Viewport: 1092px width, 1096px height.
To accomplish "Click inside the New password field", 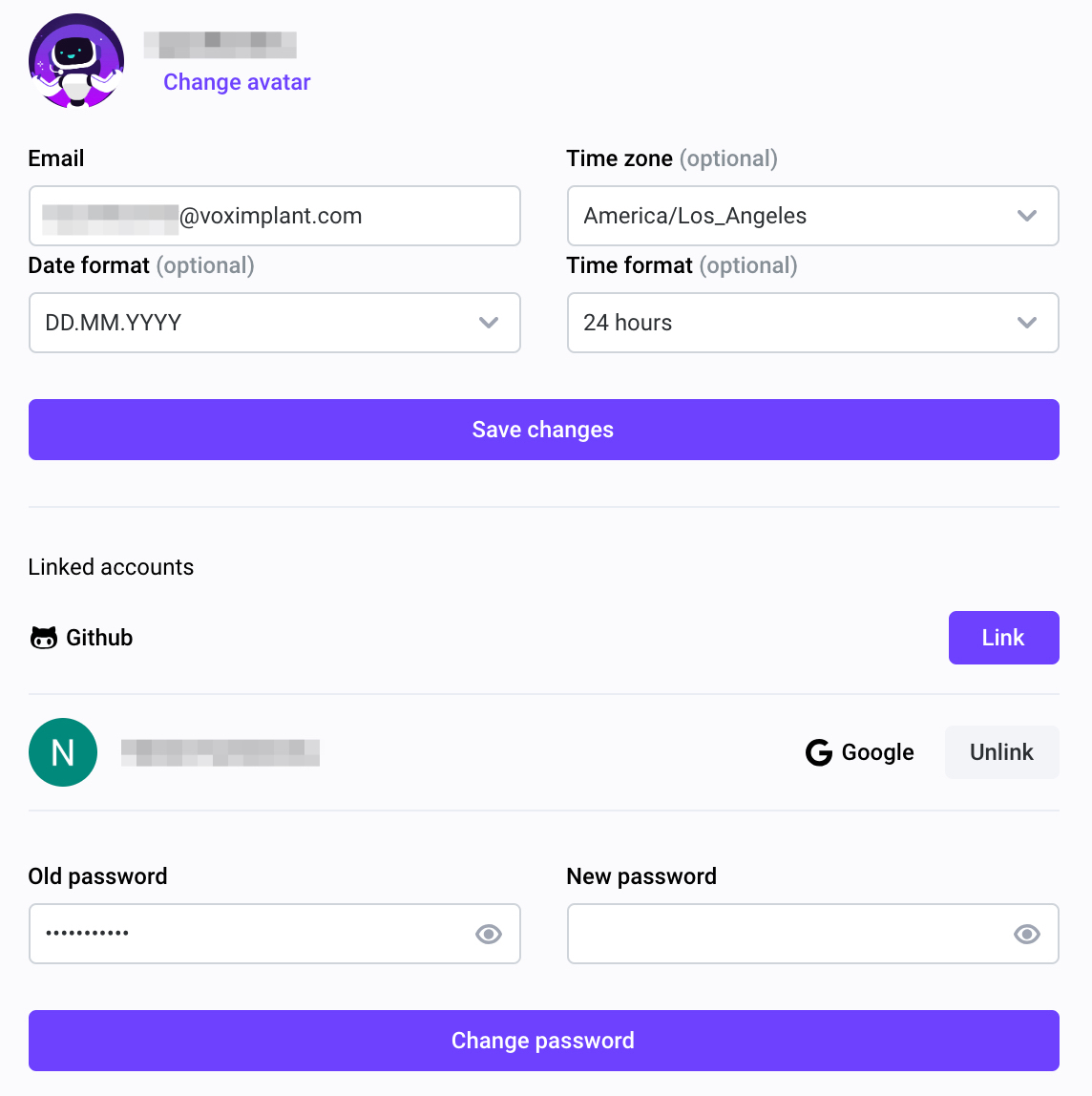I will 813,934.
